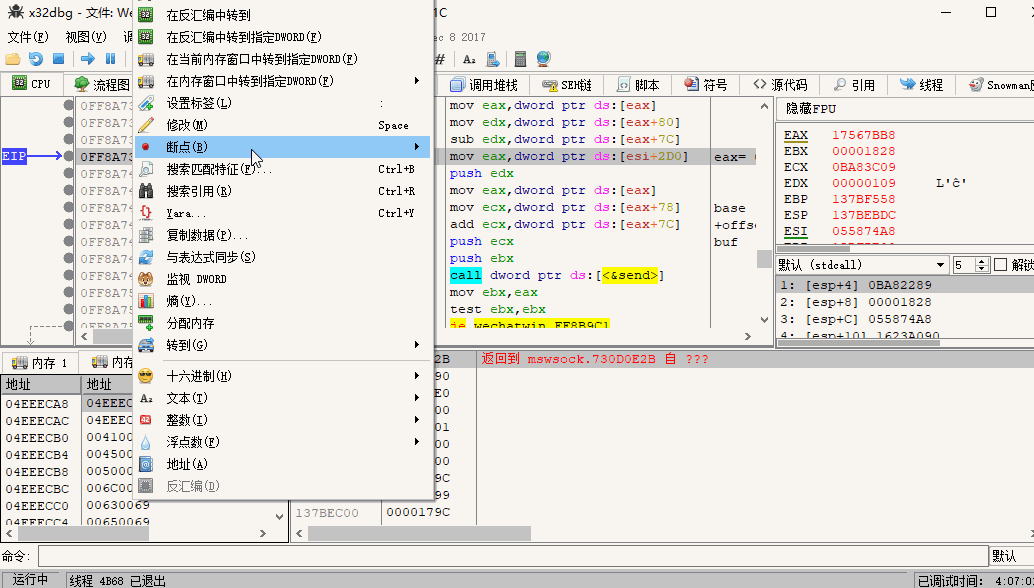Click the phone with arrow toolbar icon
The height and width of the screenshot is (588, 1034).
coord(493,59)
